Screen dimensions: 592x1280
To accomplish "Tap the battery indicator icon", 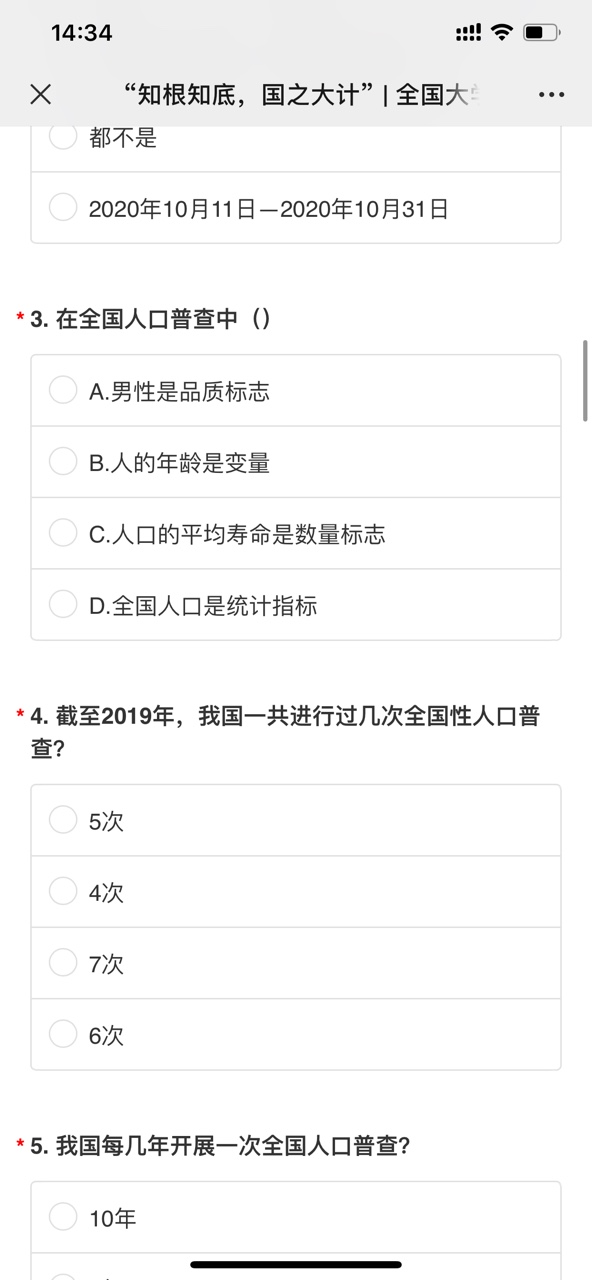I will pyautogui.click(x=541, y=32).
